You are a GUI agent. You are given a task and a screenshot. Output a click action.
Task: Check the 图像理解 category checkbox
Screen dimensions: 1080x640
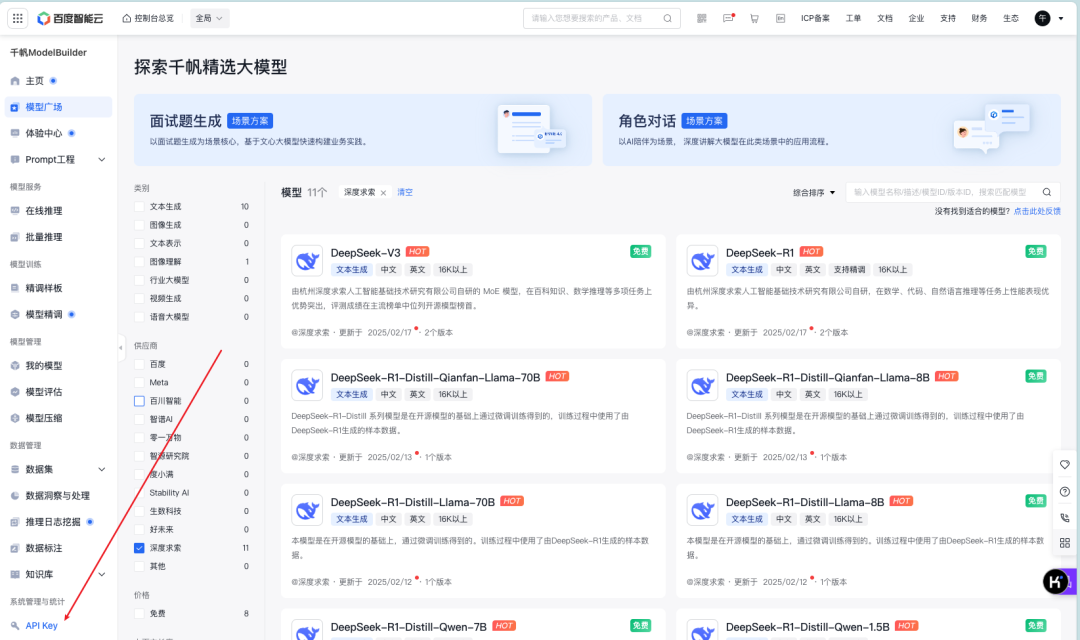[139, 262]
